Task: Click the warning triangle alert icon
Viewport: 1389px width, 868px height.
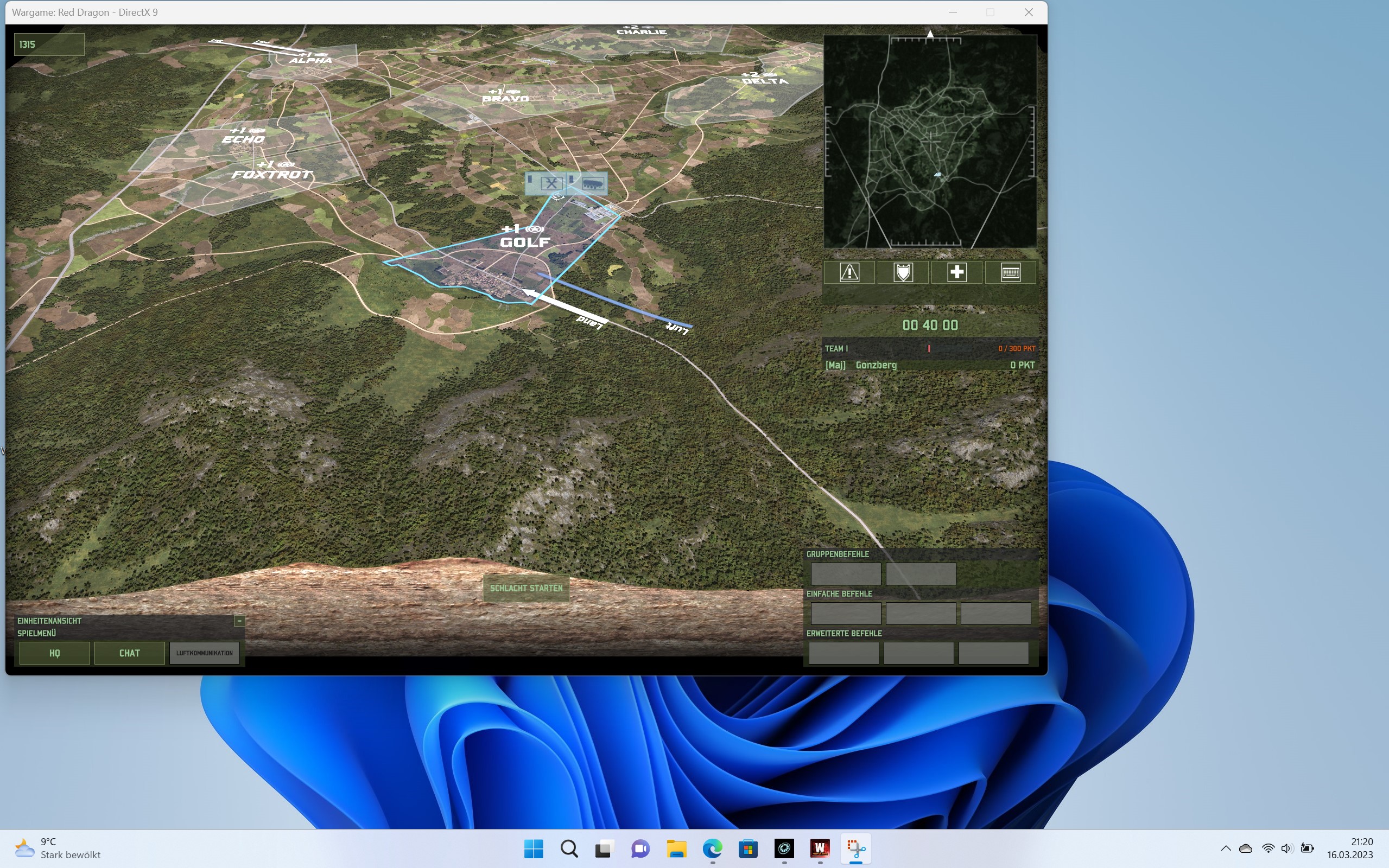Action: coord(849,272)
